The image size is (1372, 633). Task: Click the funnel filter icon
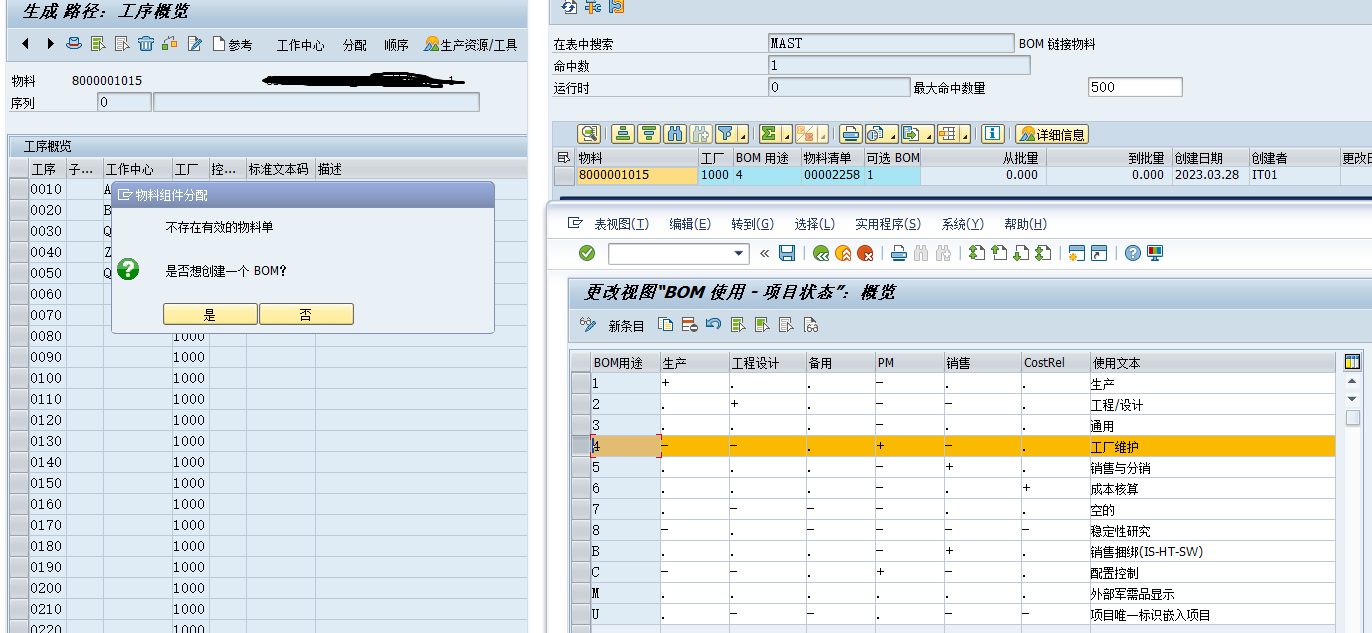click(x=725, y=134)
